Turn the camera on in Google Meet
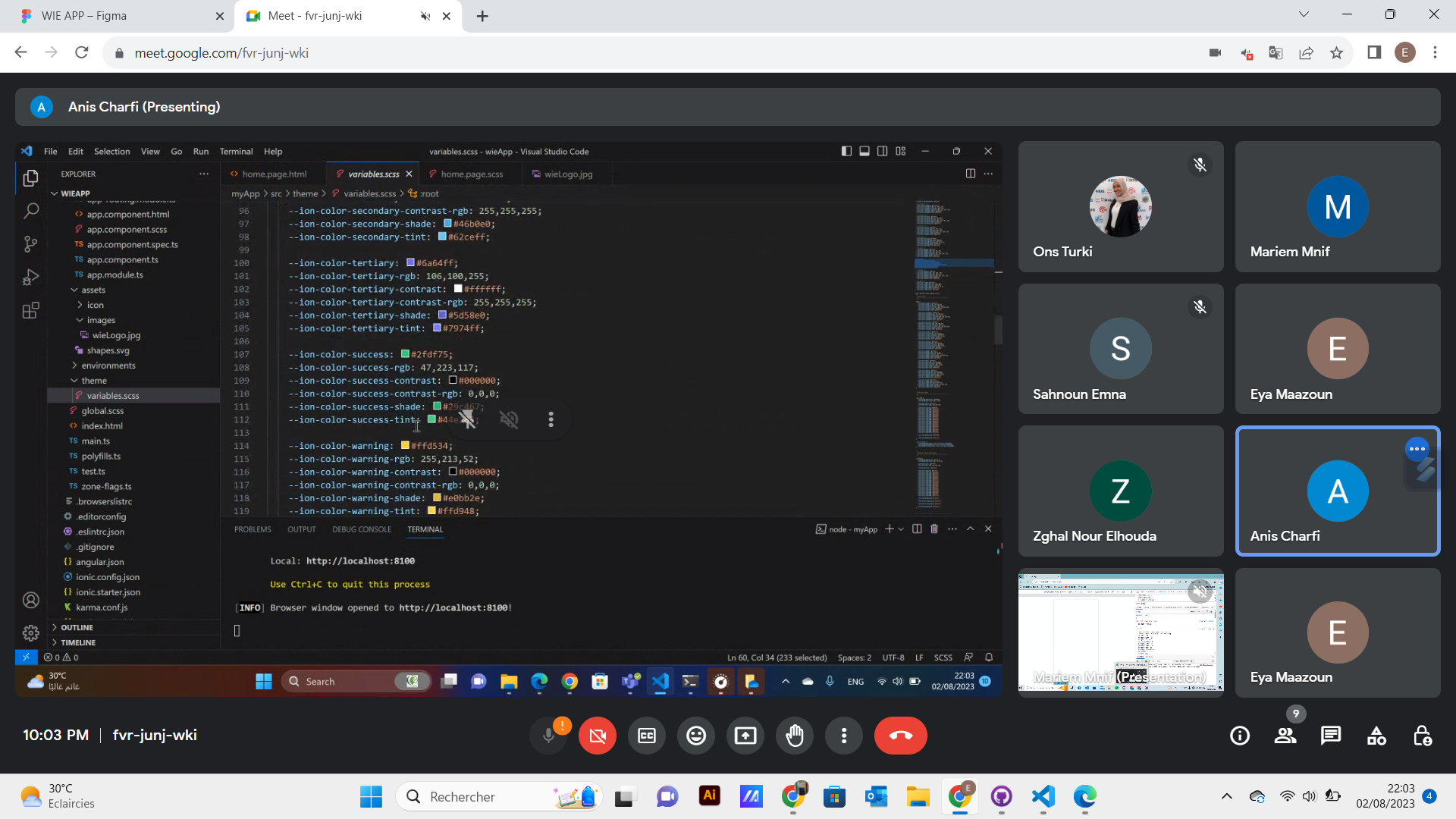The width and height of the screenshot is (1456, 819). tap(597, 735)
